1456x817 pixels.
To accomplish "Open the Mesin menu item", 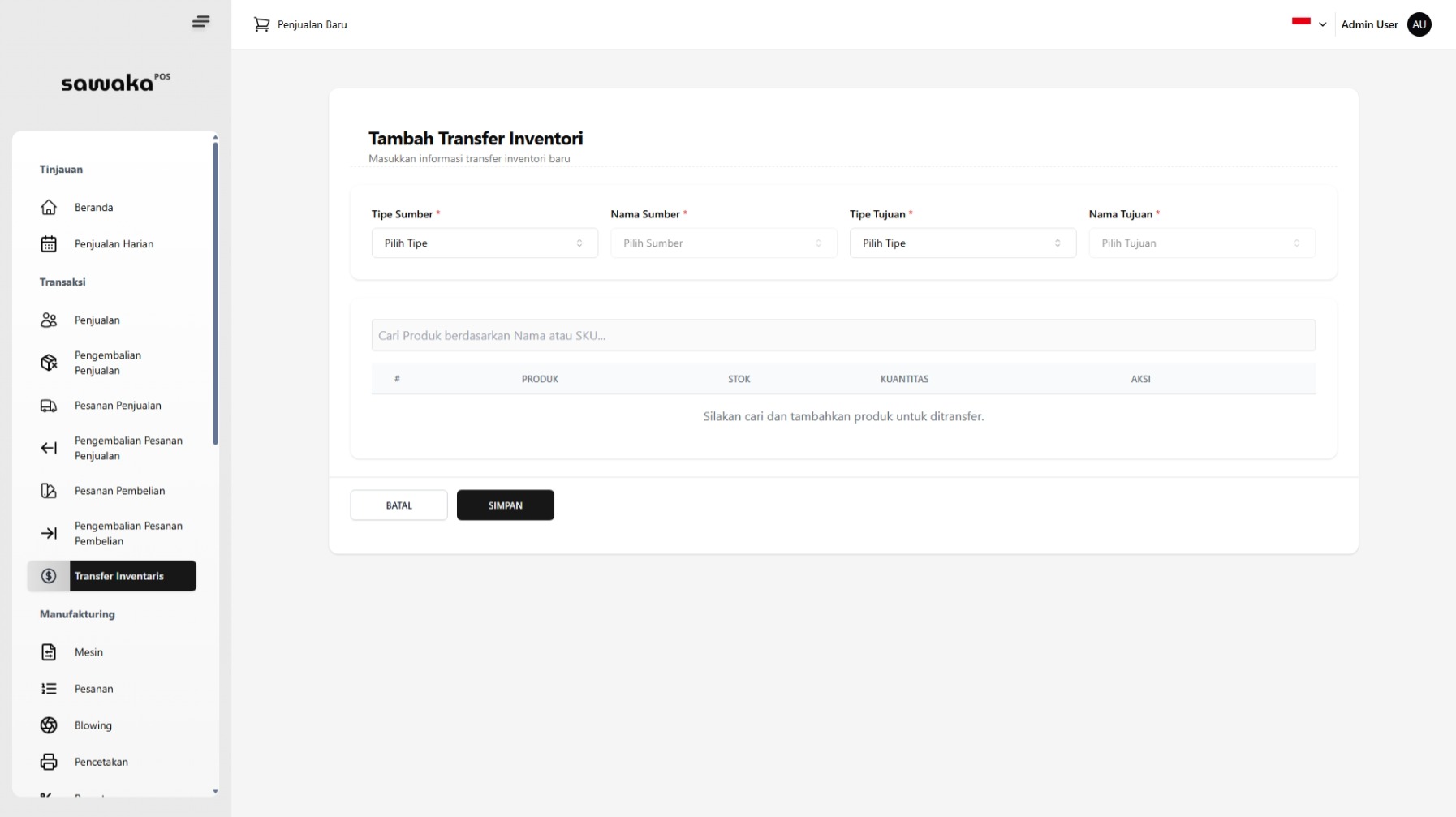I will pos(88,652).
